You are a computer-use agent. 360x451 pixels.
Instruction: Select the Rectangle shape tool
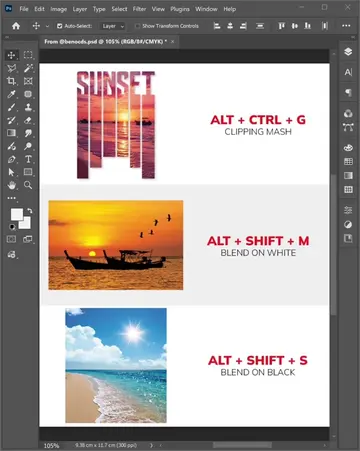[x=28, y=172]
